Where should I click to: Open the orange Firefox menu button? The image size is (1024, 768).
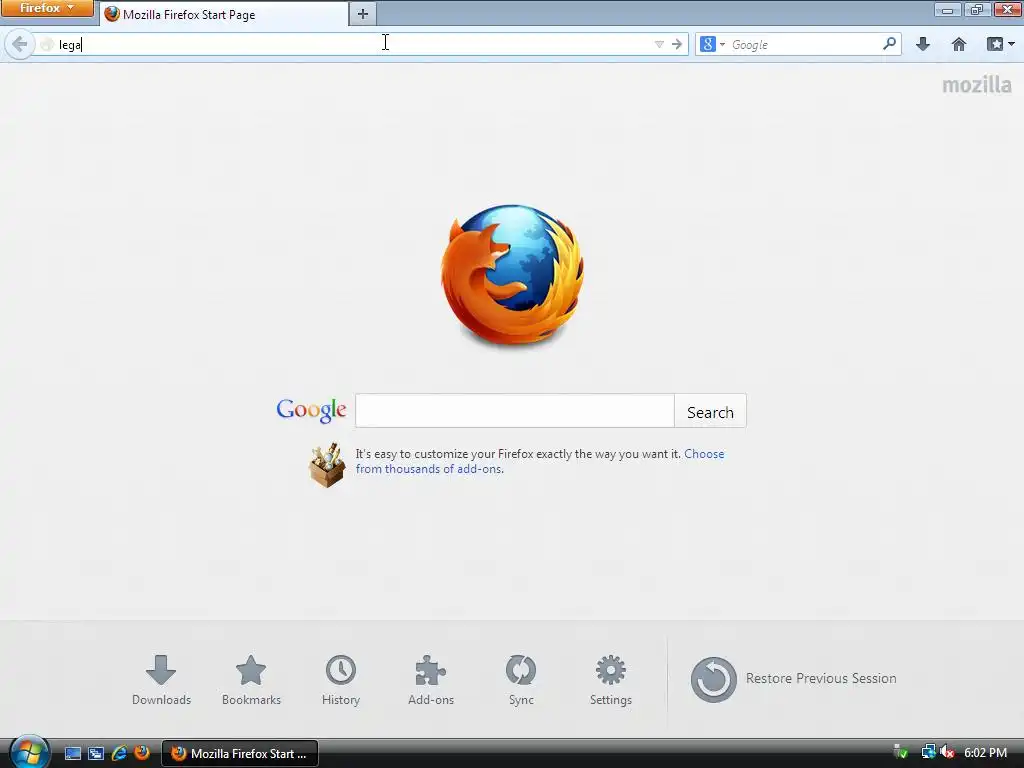(x=47, y=8)
